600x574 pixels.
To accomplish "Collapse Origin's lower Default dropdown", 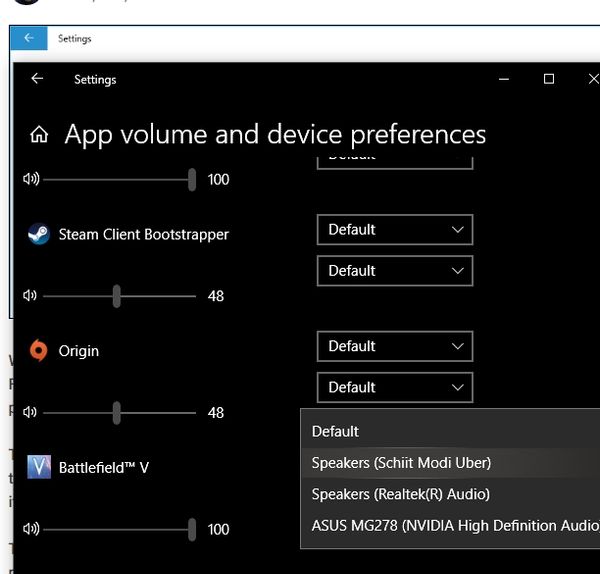I will pyautogui.click(x=394, y=388).
